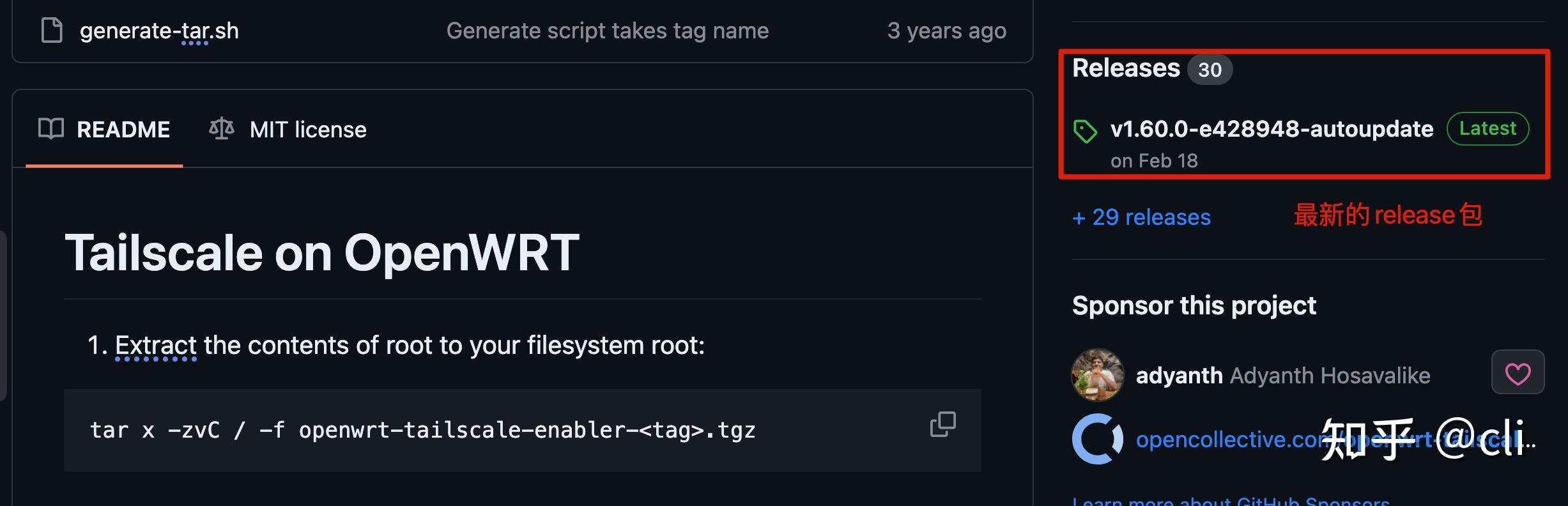The width and height of the screenshot is (1568, 506).
Task: Open the Releases heading link
Action: [x=1126, y=68]
